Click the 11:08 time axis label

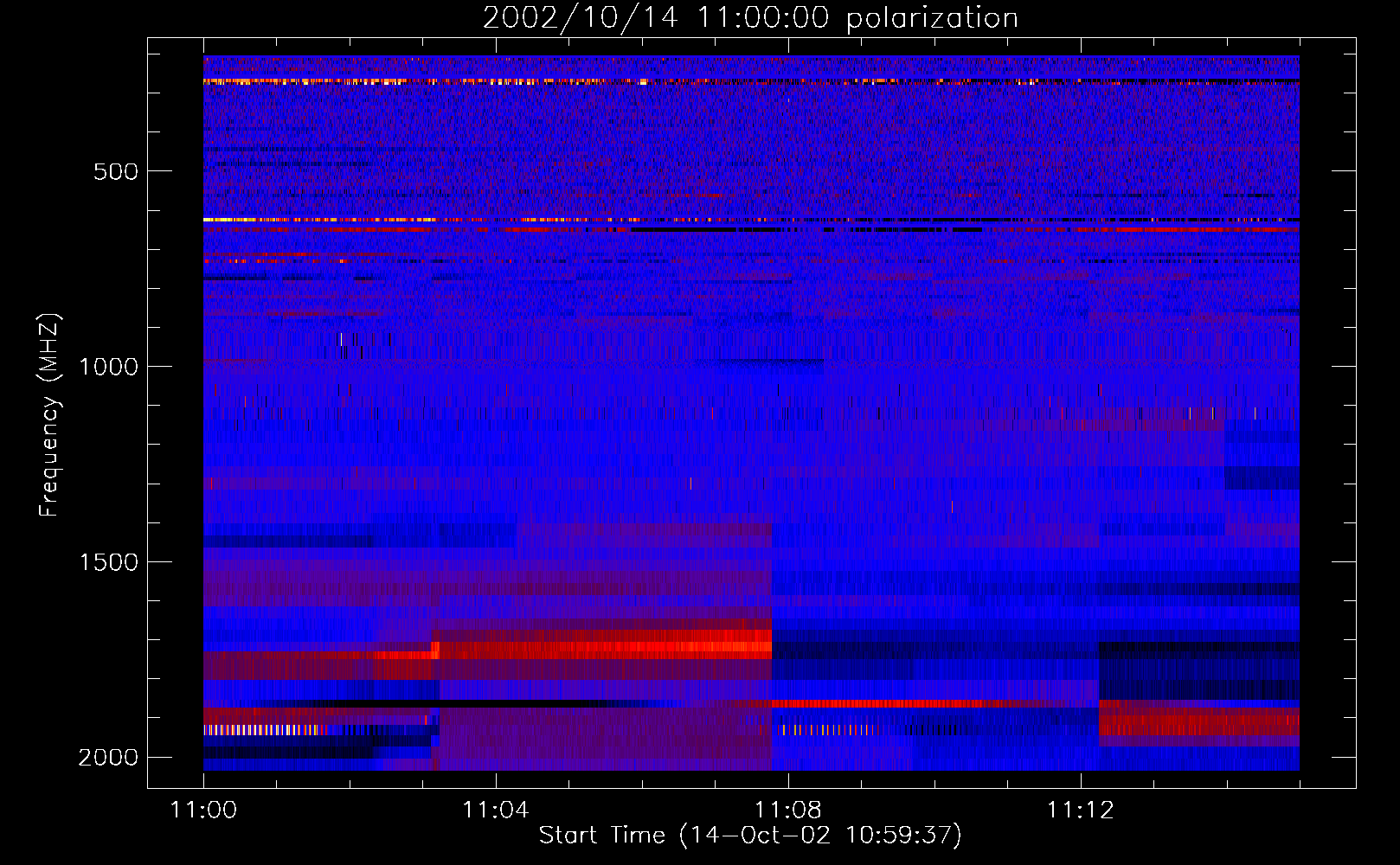[x=788, y=811]
